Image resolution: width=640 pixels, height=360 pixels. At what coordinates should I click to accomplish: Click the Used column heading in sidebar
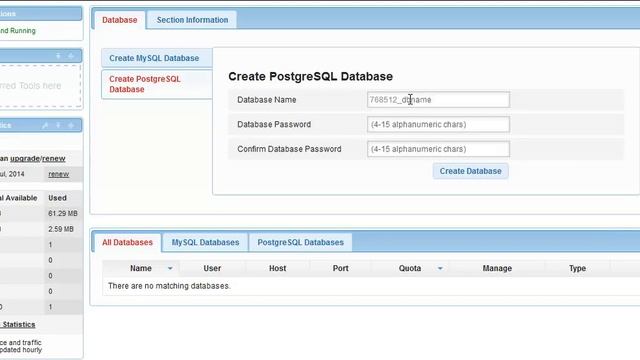click(x=57, y=198)
